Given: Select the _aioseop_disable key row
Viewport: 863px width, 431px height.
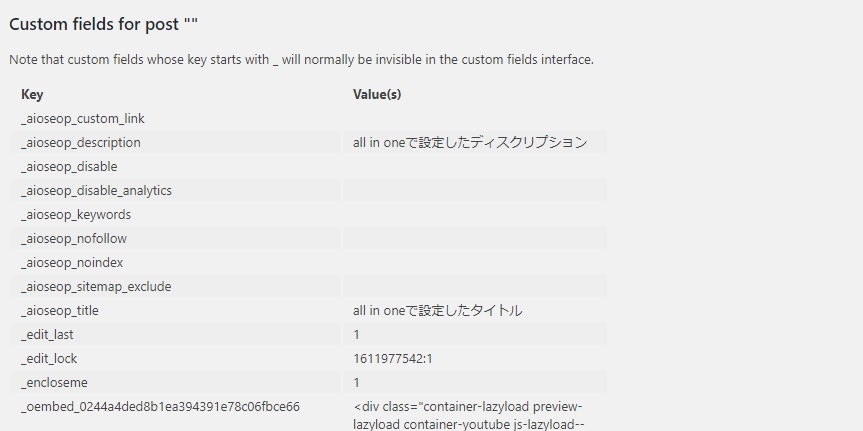Looking at the screenshot, I should (69, 167).
